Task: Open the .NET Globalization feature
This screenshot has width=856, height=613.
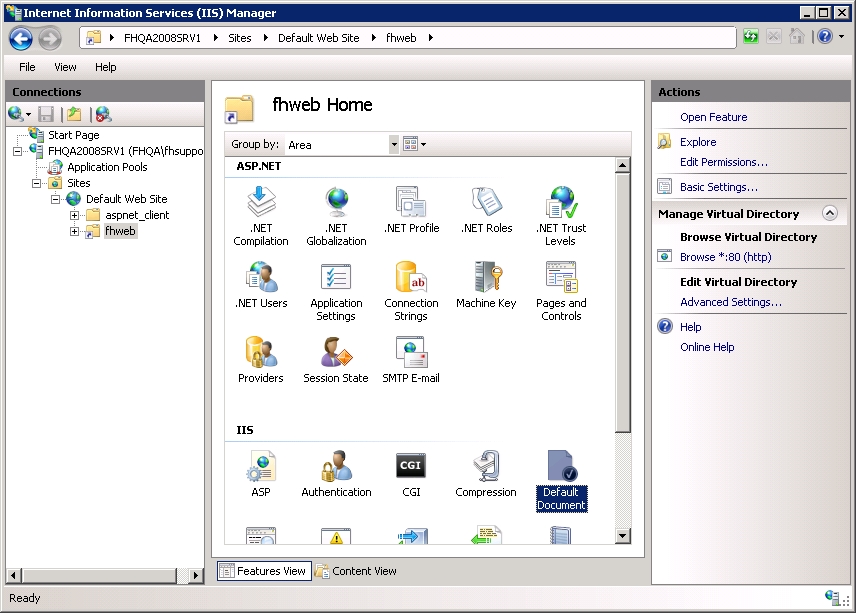Action: click(336, 216)
